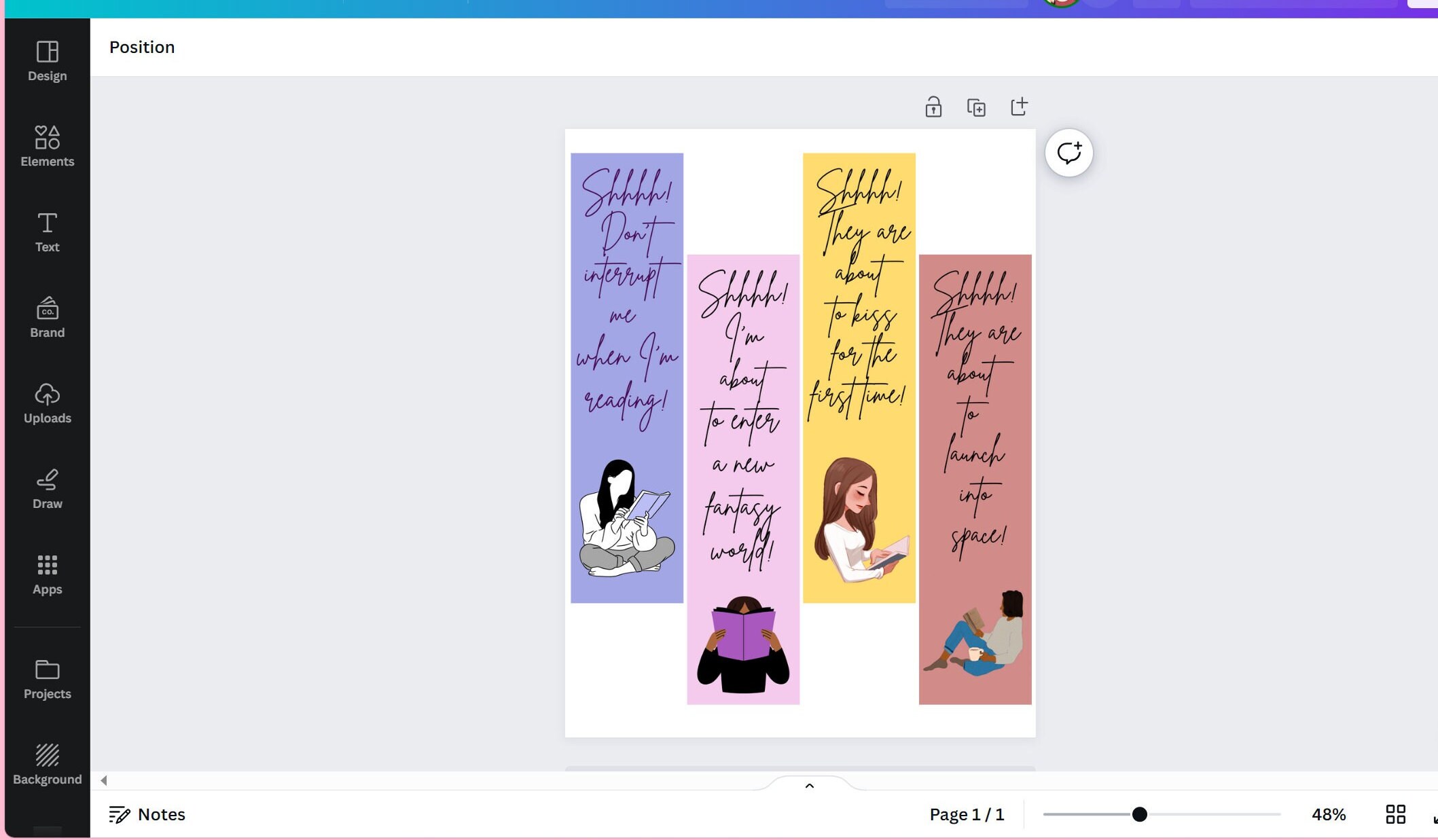
Task: Open the Projects panel
Action: click(46, 678)
